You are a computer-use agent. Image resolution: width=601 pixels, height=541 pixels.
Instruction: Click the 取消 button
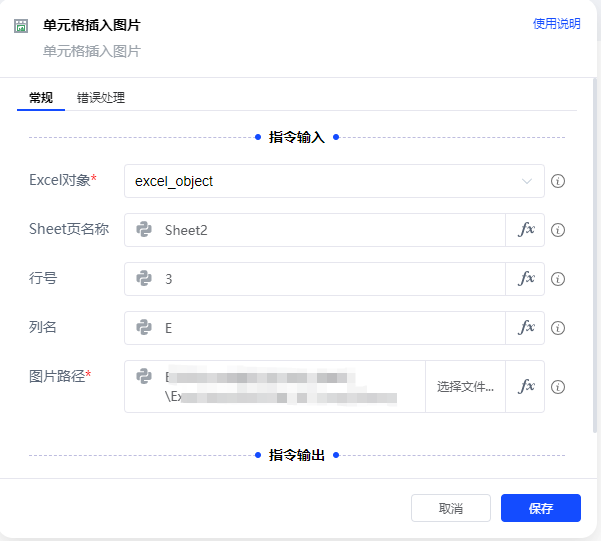pos(451,508)
